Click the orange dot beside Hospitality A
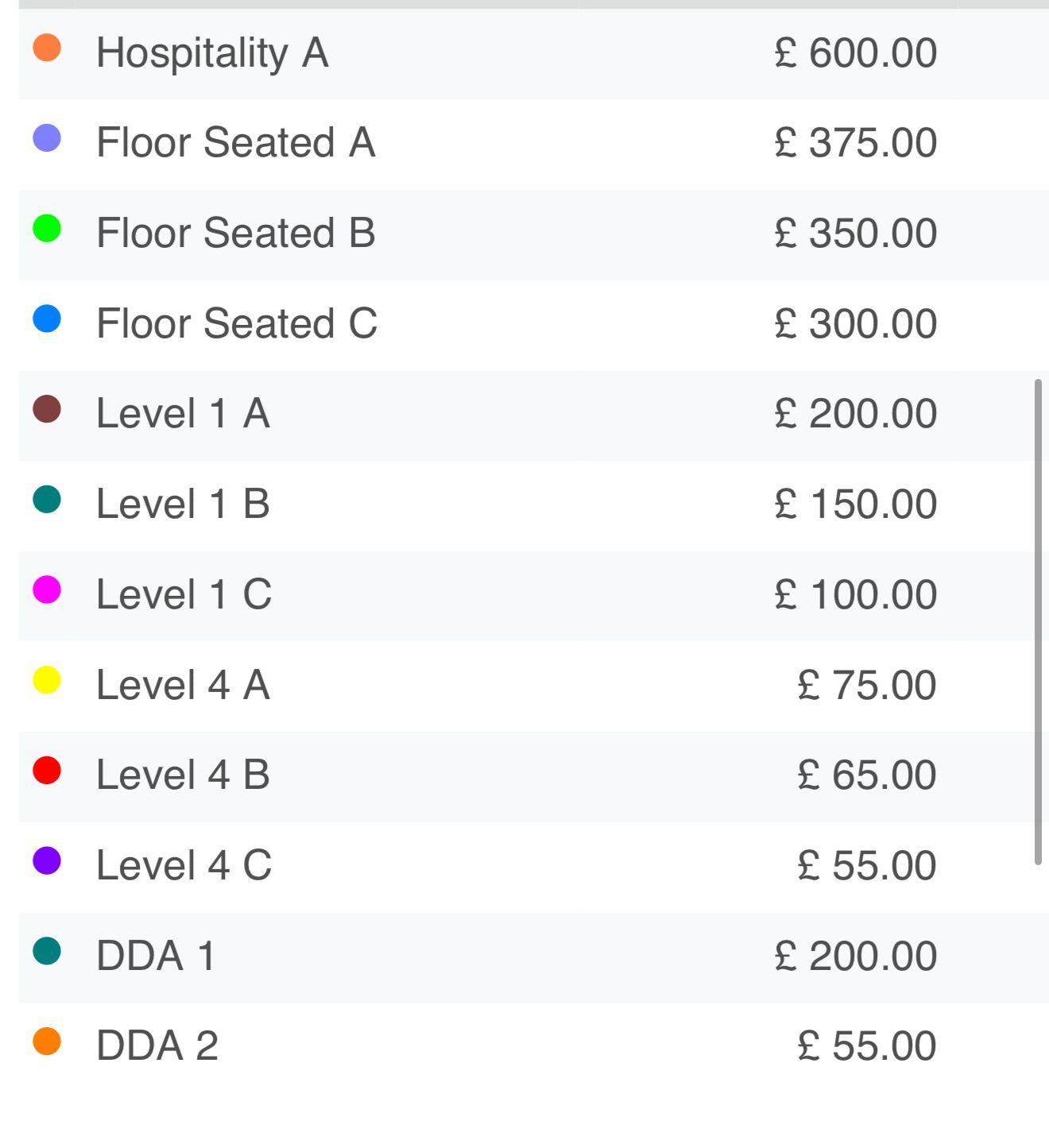Image resolution: width=1049 pixels, height=1148 pixels. point(47,48)
